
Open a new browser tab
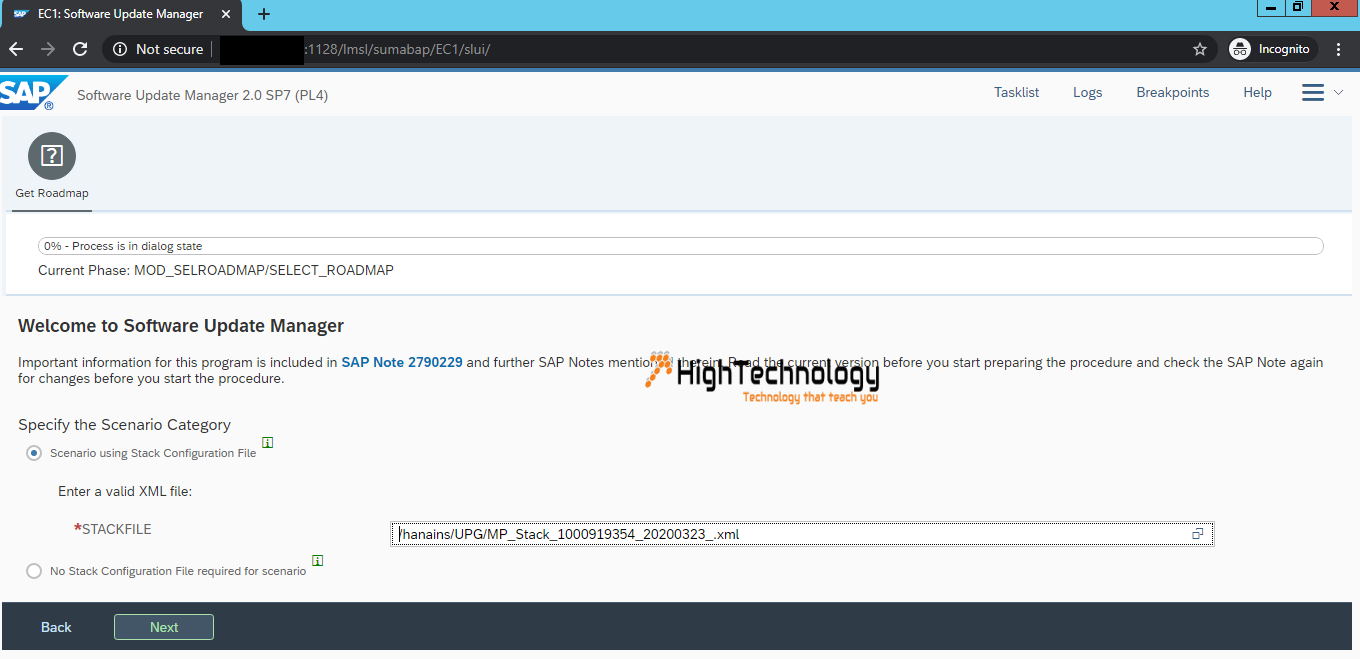[264, 14]
